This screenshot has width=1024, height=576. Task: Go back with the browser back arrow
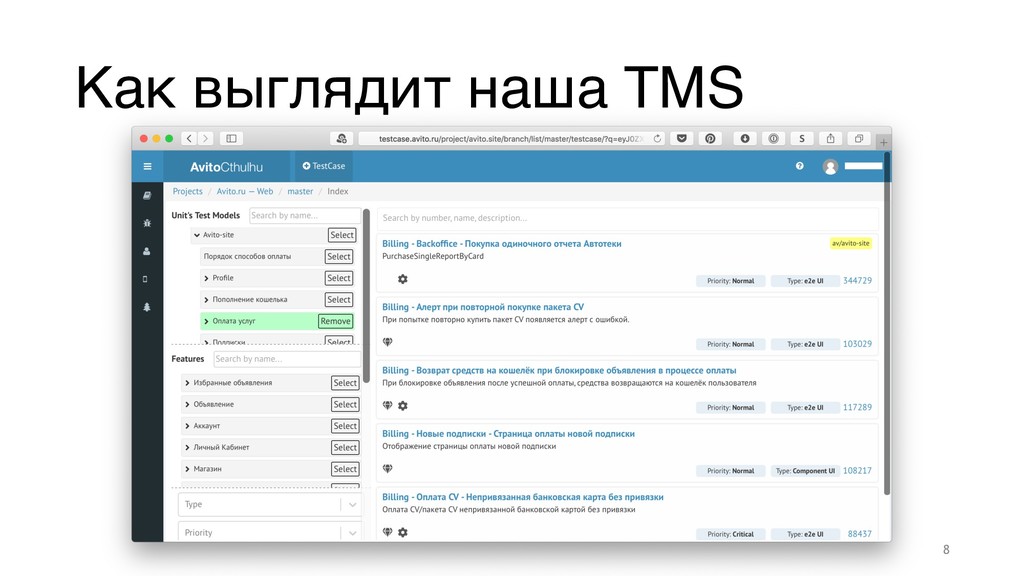coord(189,138)
